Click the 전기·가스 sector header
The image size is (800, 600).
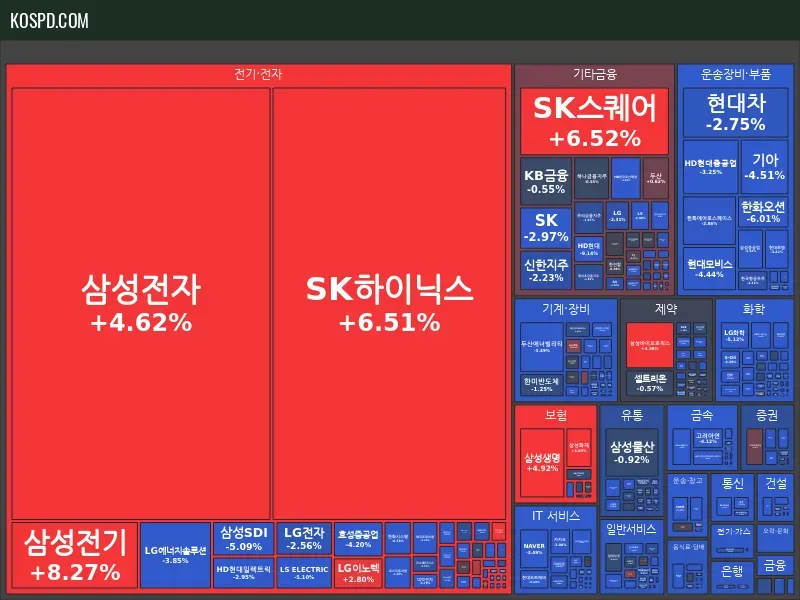click(733, 531)
